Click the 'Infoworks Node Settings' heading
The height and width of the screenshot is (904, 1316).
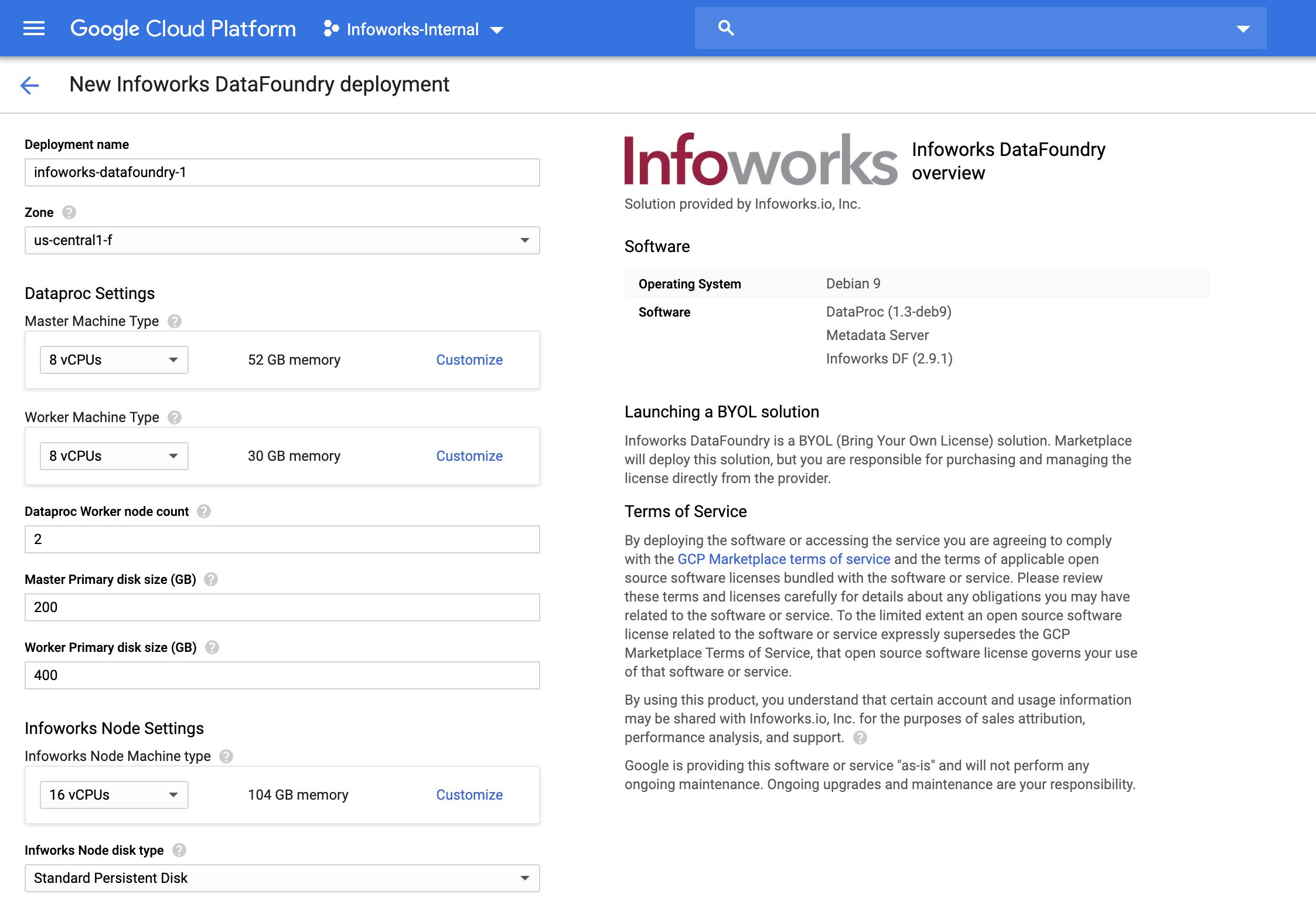click(x=114, y=728)
